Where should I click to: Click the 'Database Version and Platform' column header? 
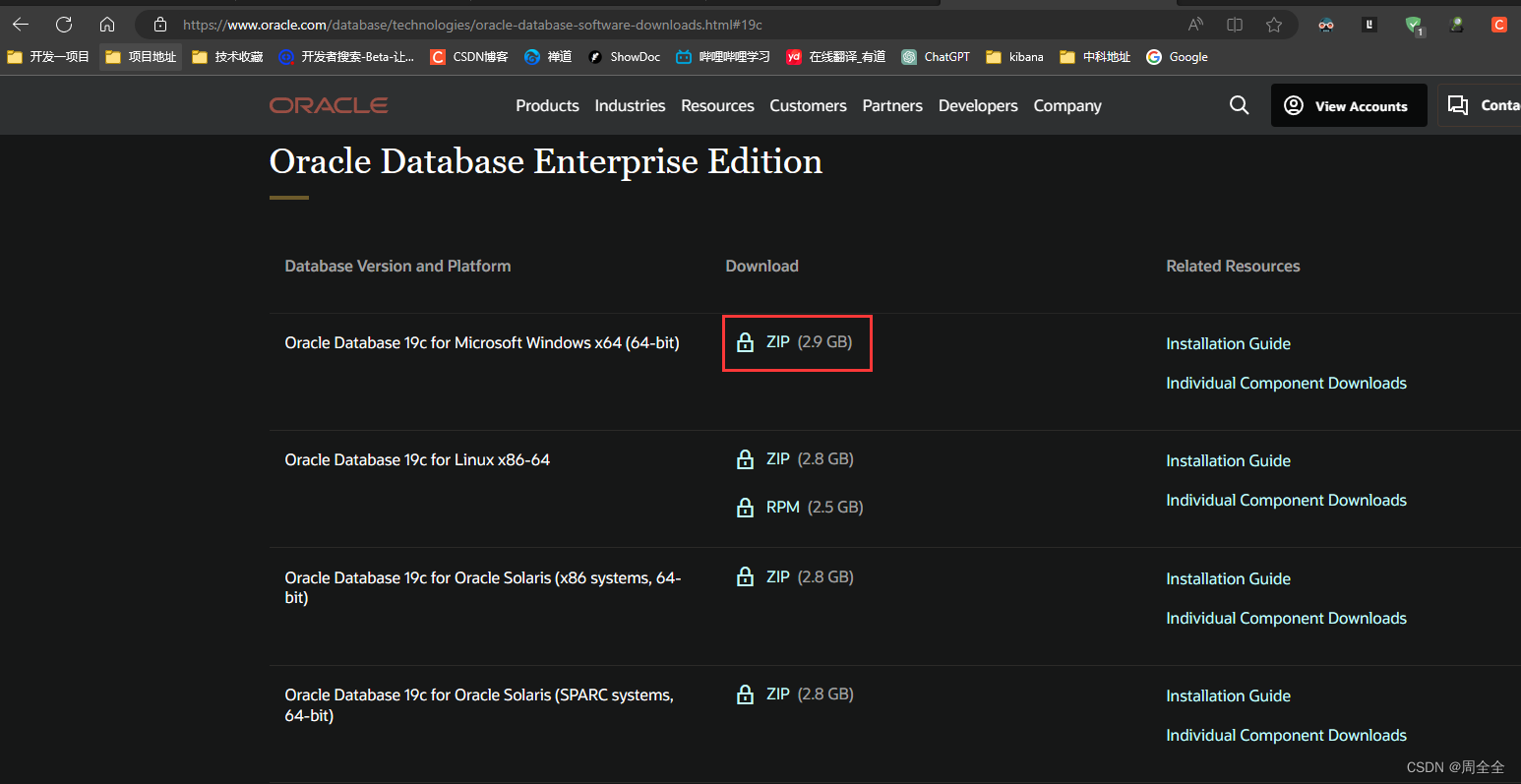pos(397,266)
